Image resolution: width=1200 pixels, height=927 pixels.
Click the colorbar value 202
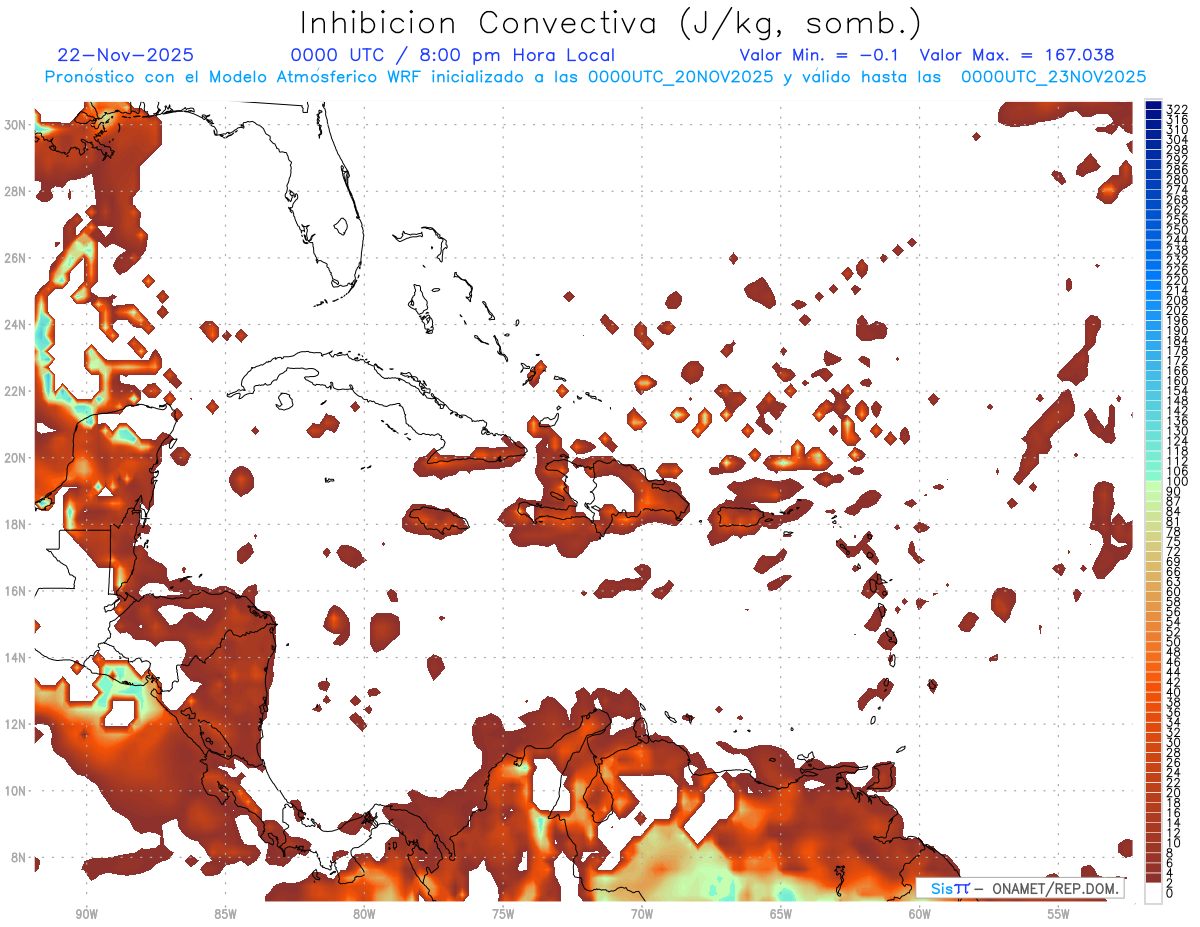click(x=1177, y=311)
